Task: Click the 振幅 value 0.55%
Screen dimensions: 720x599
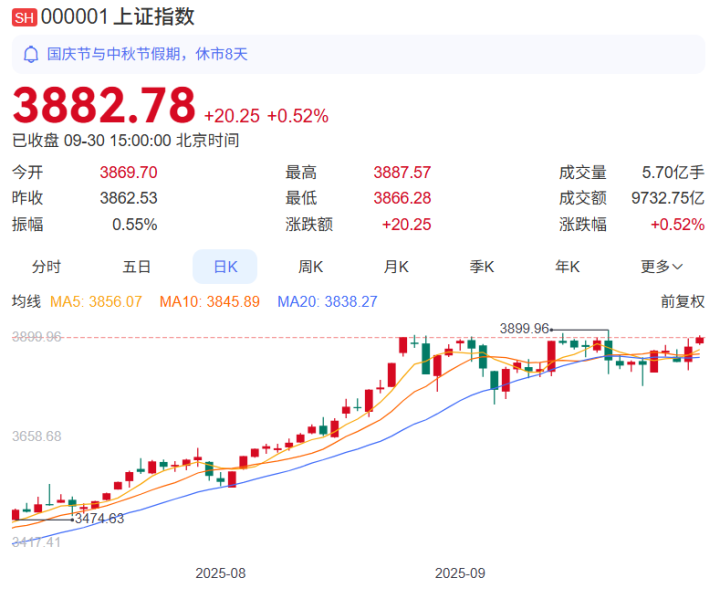Action: tap(135, 224)
